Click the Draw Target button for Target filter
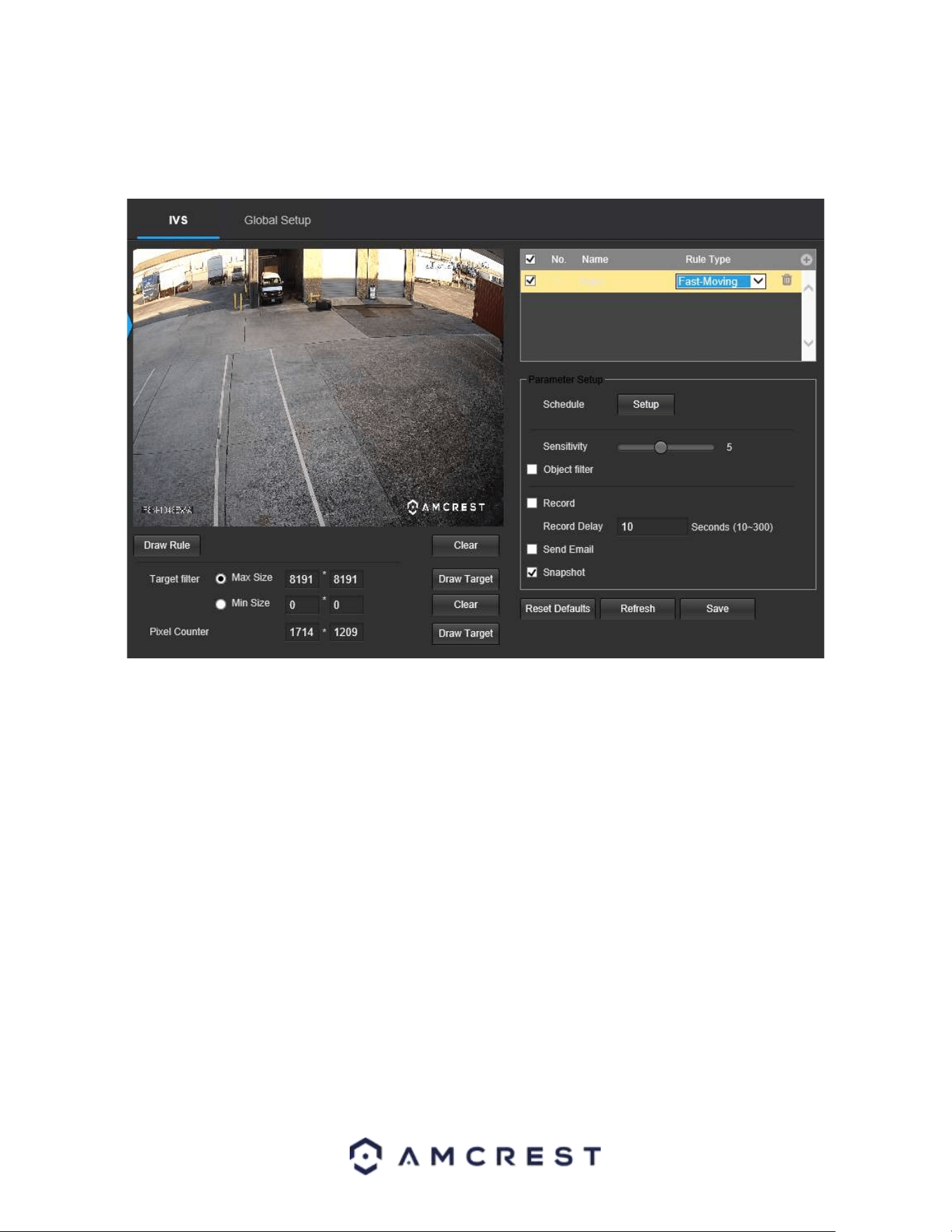This screenshot has width=952, height=1232. point(465,579)
